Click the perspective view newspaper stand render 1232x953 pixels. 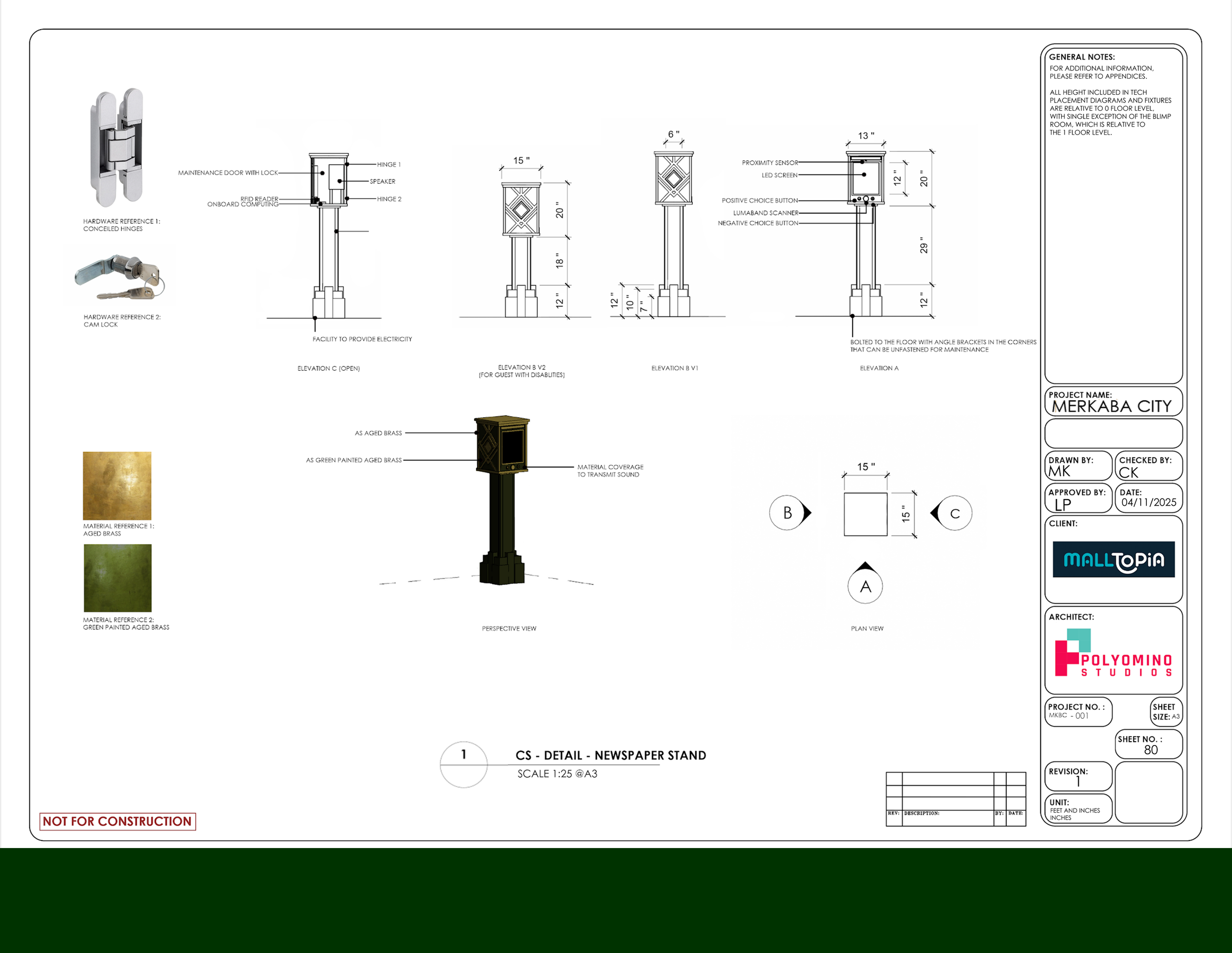coord(502,500)
